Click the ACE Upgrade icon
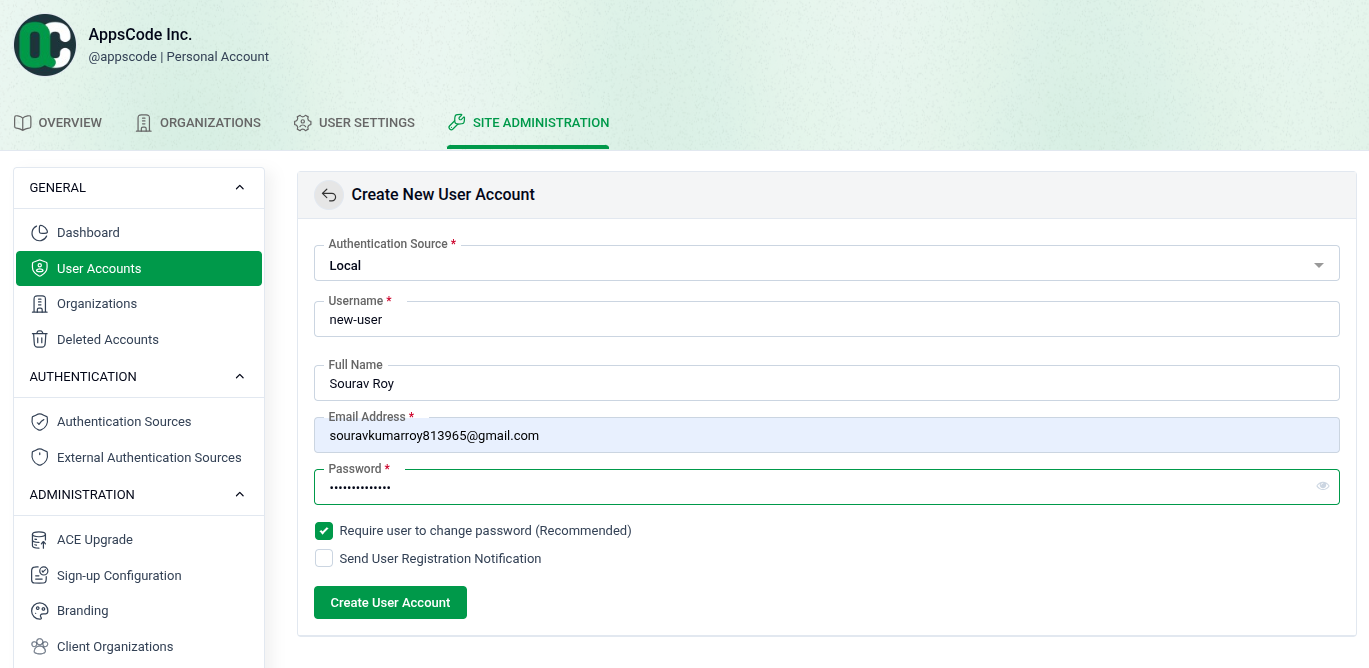This screenshot has width=1369, height=668. click(38, 539)
